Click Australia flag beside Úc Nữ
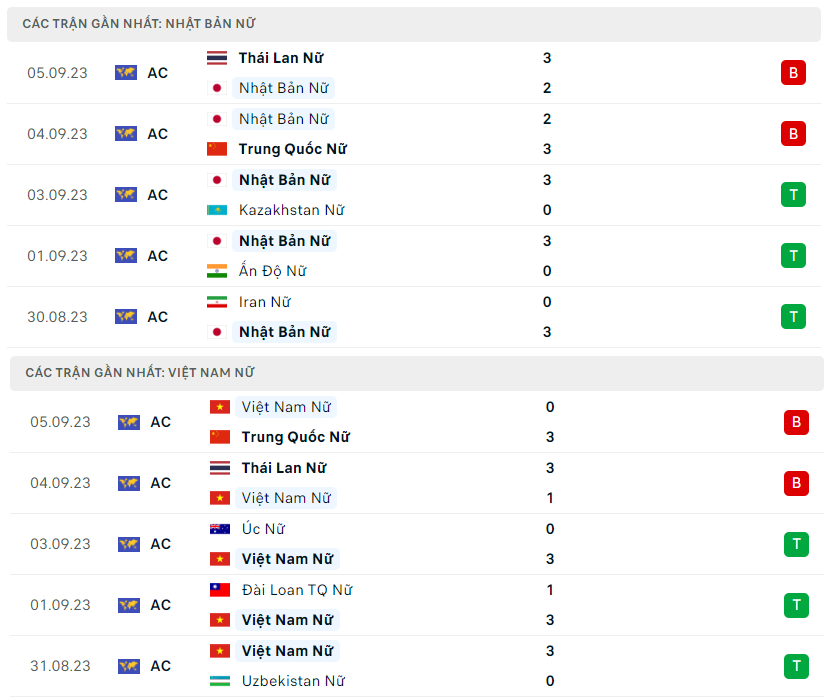 (220, 529)
